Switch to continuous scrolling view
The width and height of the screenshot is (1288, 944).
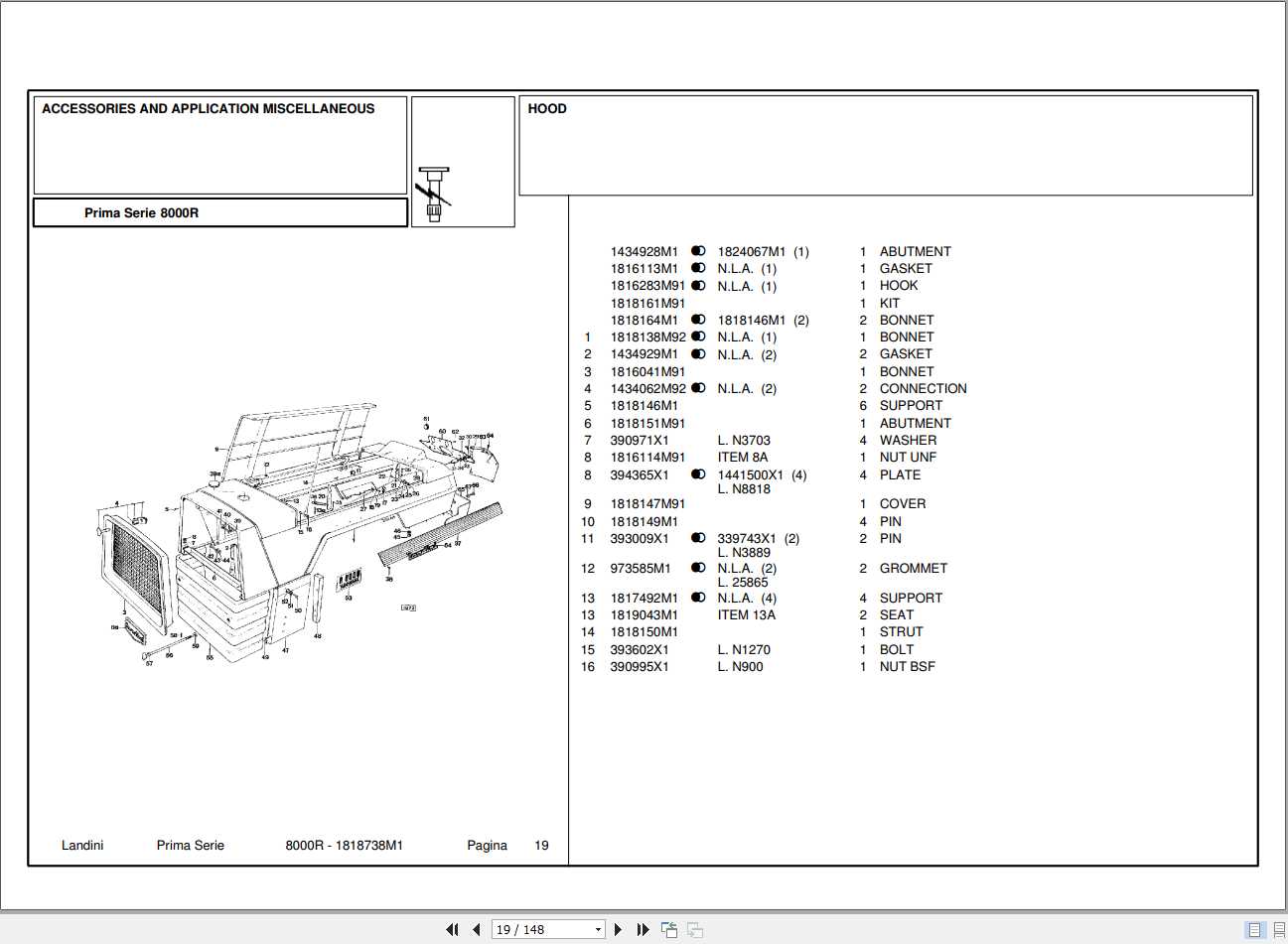[x=1278, y=930]
